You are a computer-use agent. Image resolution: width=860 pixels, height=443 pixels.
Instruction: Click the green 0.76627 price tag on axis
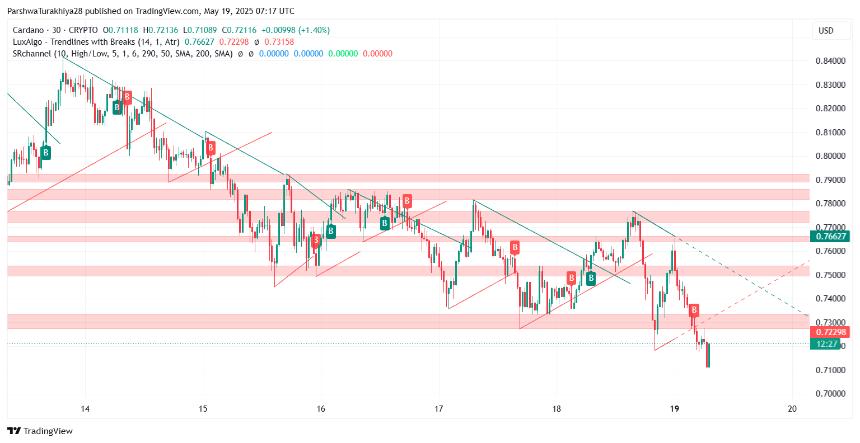click(829, 236)
